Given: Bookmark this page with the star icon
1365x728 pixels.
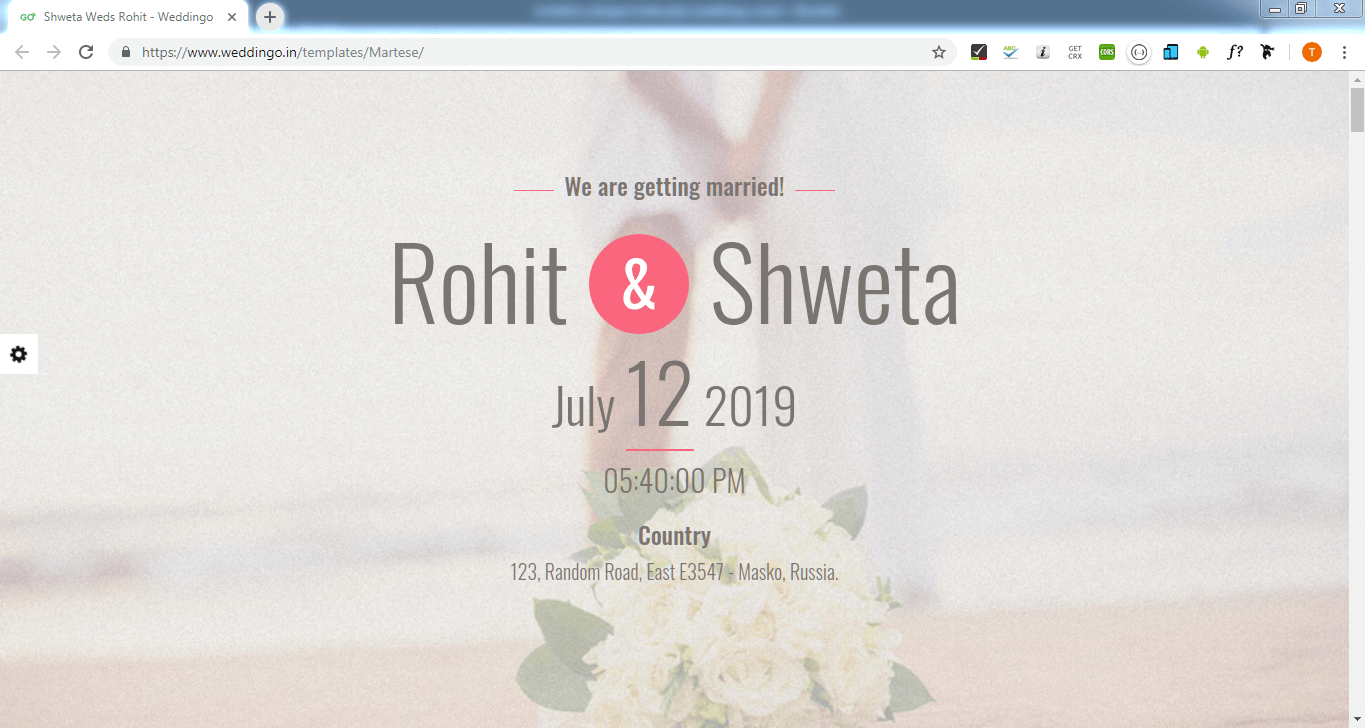Looking at the screenshot, I should coord(938,52).
